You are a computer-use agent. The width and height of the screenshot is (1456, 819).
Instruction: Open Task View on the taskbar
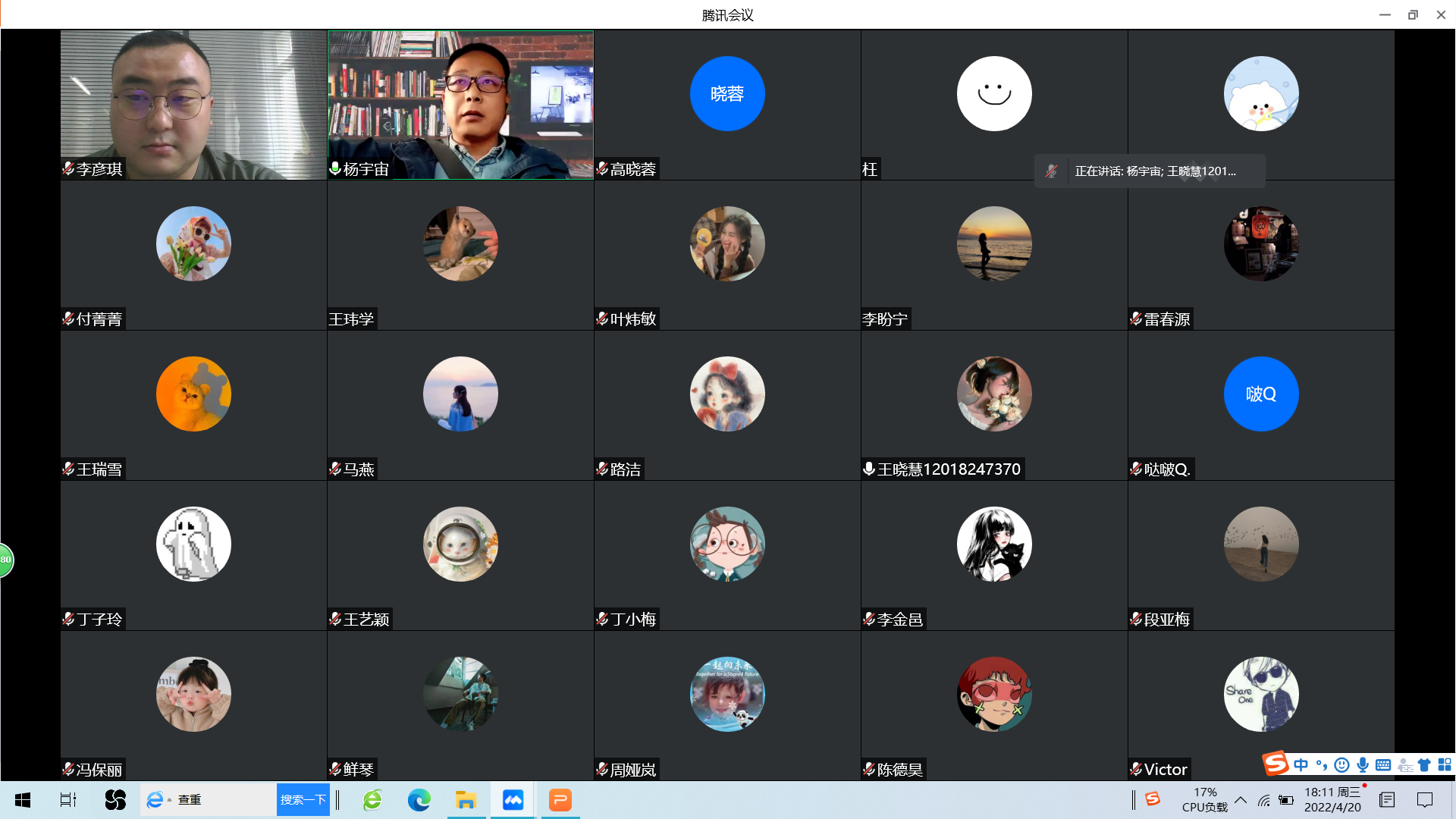pos(68,800)
